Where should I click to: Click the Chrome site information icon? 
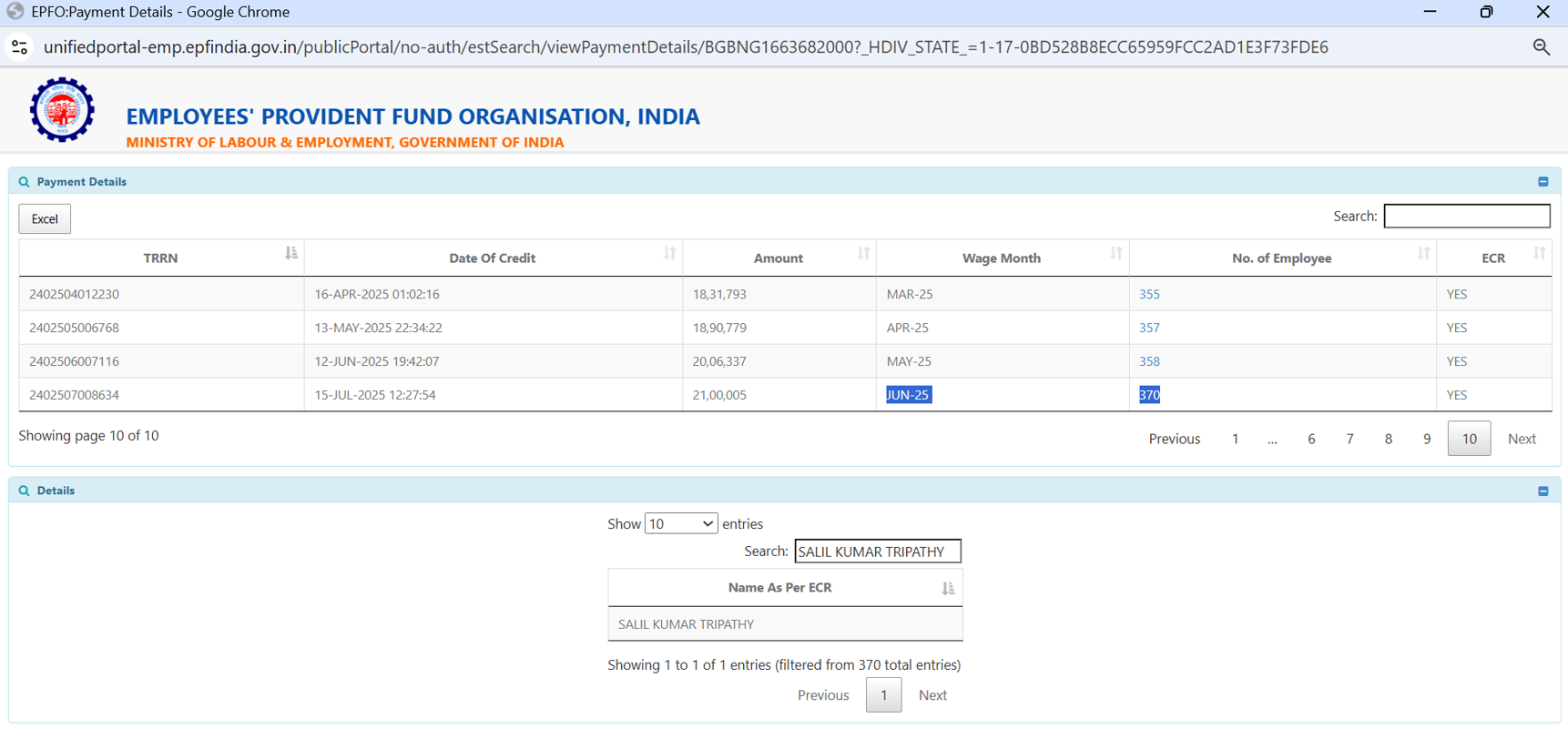tap(19, 47)
